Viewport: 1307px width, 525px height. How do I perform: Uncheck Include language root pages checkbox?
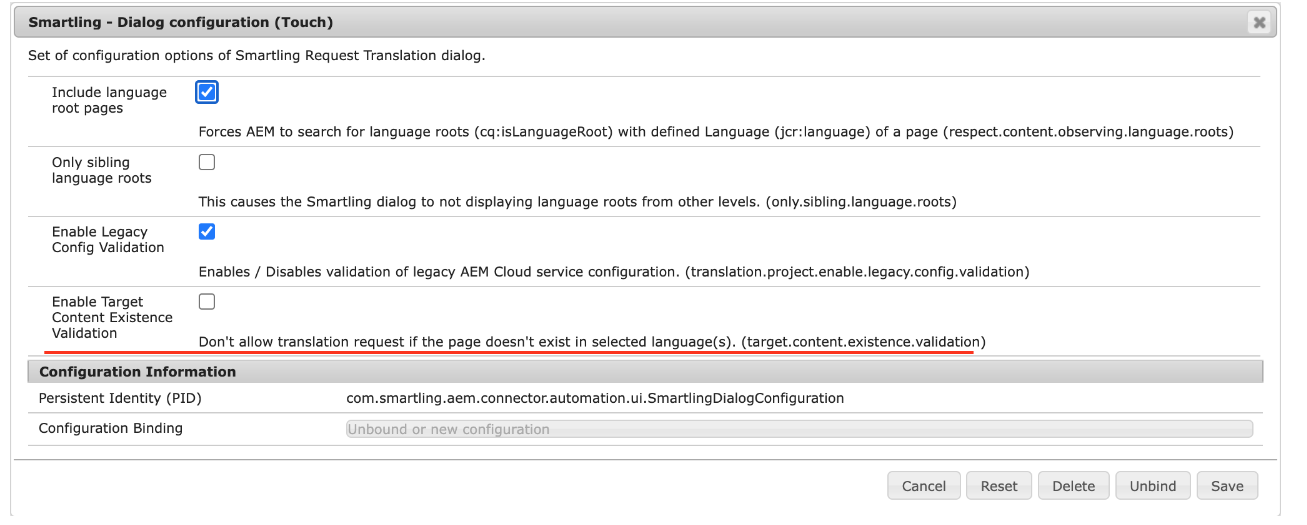coord(207,92)
